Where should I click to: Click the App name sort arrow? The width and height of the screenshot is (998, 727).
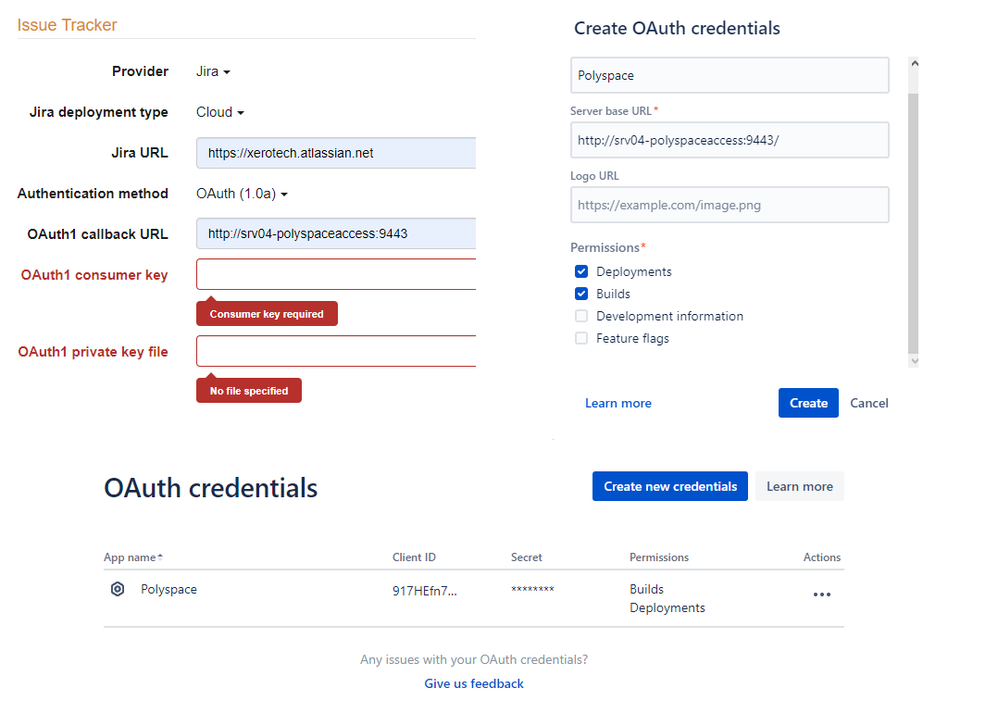coord(160,557)
